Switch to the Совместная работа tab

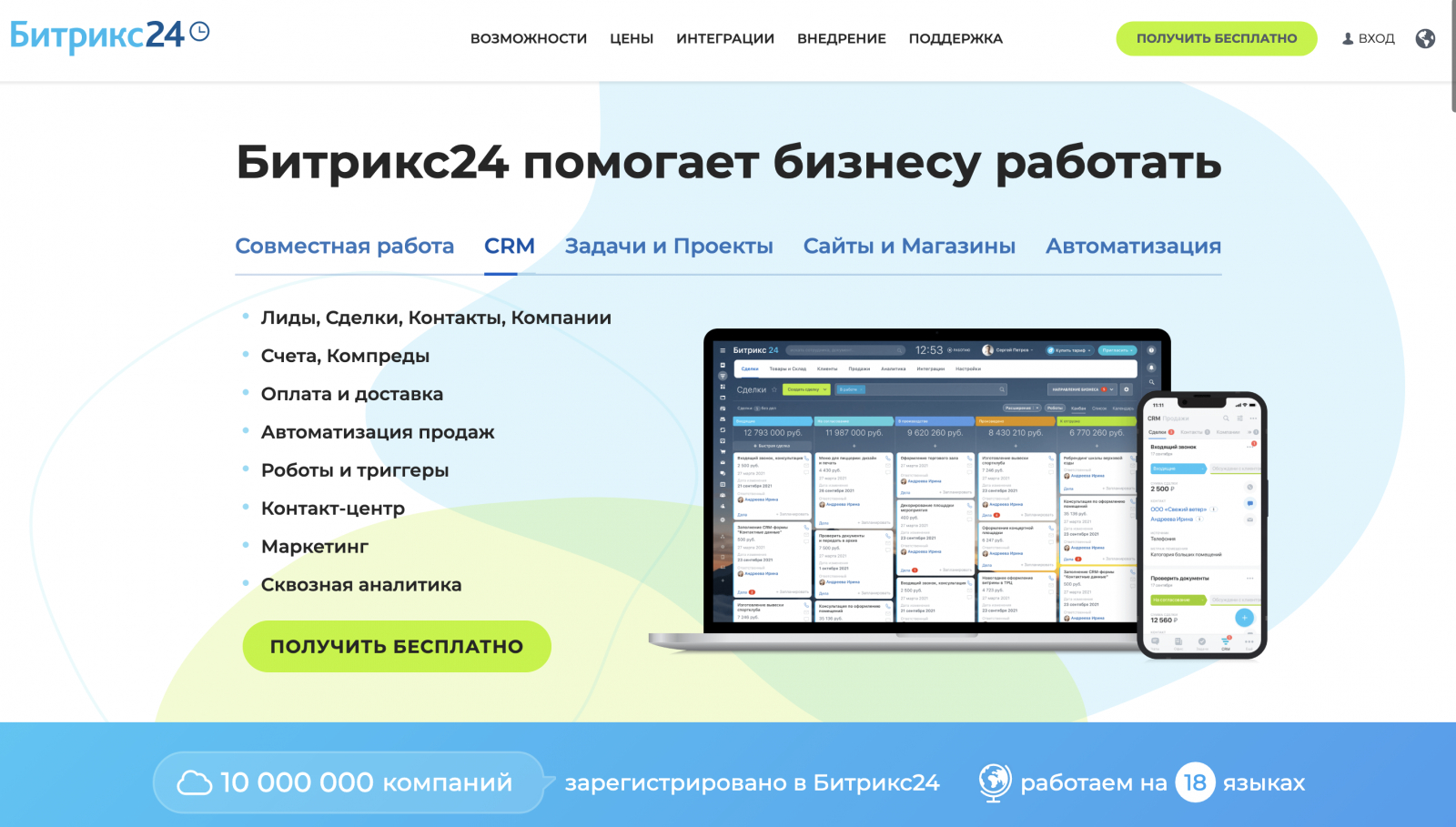345,247
